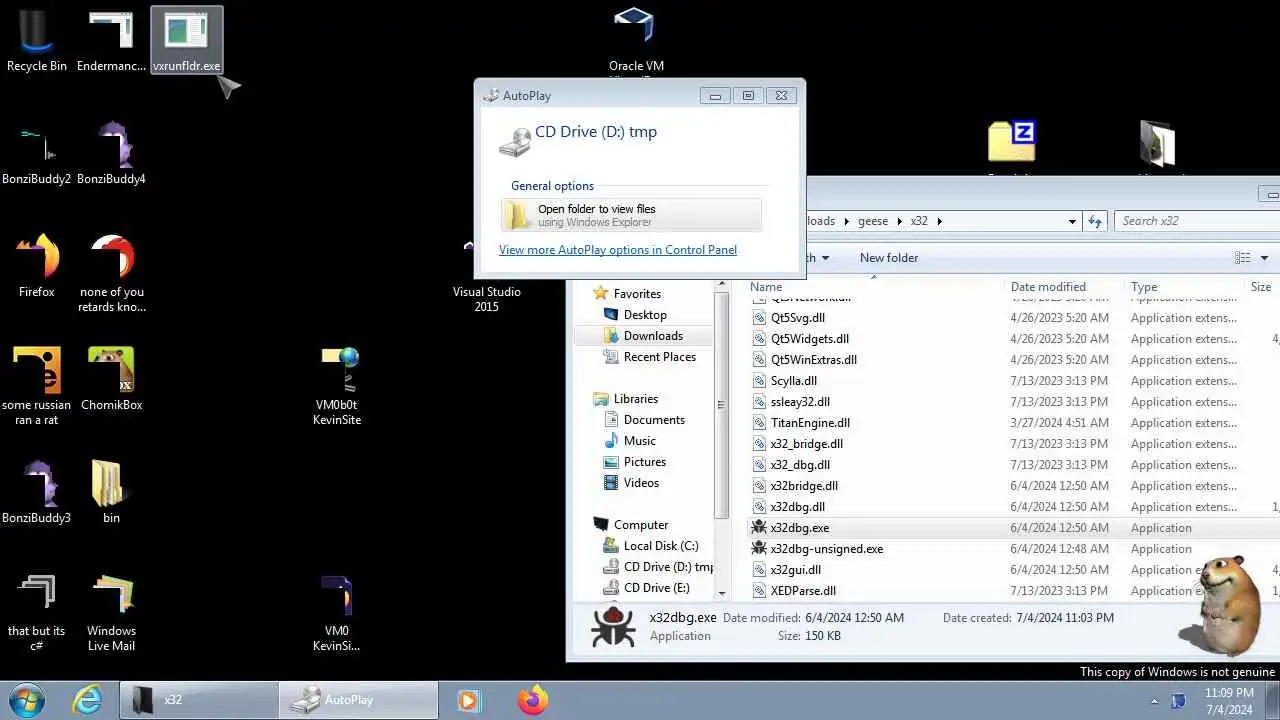Viewport: 1280px width, 720px height.
Task: Open the address bar history dropdown
Action: [1072, 221]
